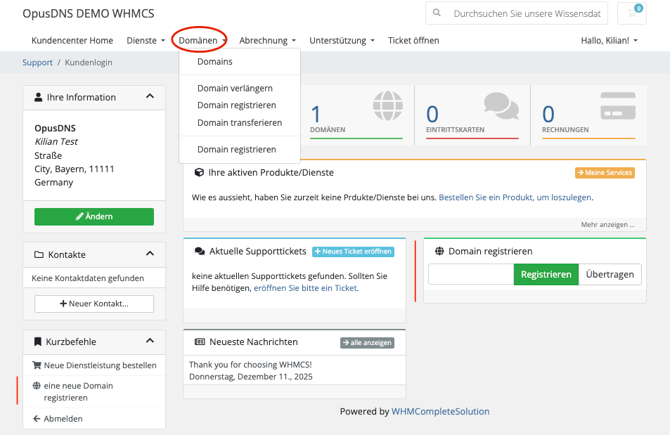This screenshot has height=435, width=670.
Task: Open Bestellen Sie ein Produkt link
Action: [515, 197]
